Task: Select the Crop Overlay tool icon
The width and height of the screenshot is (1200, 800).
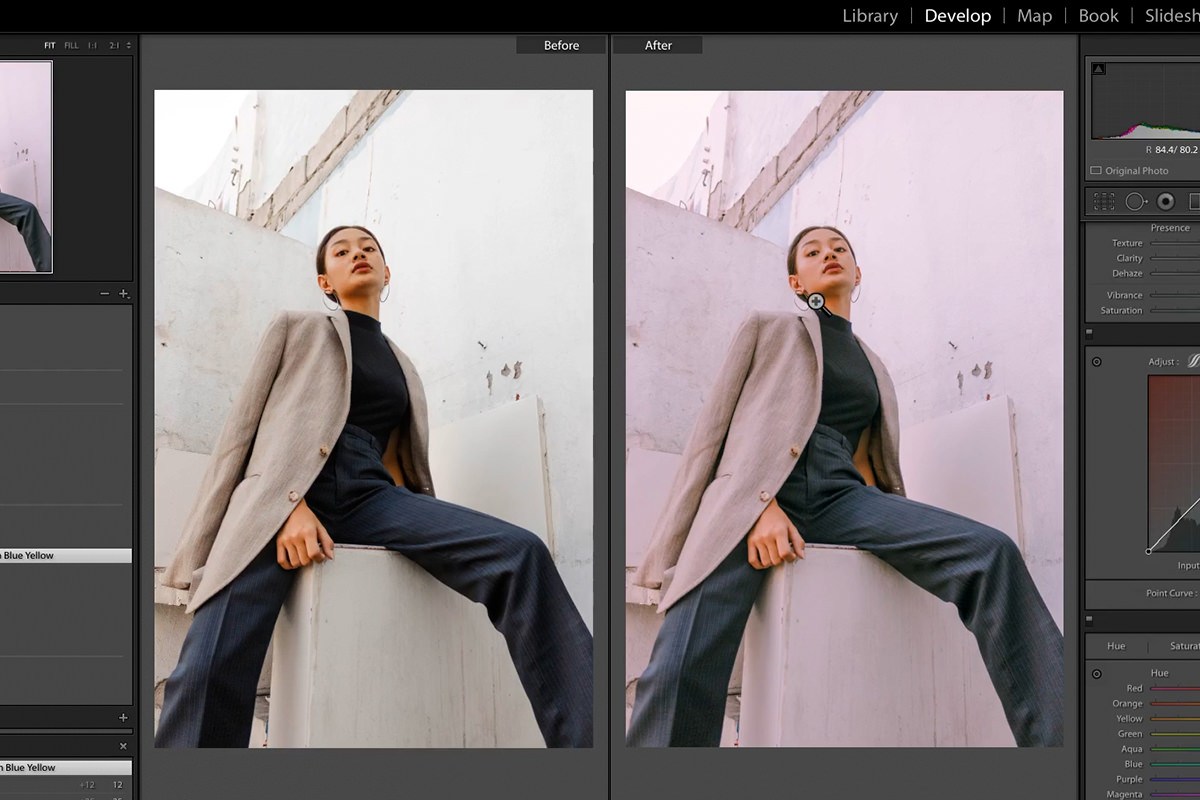Action: tap(1104, 201)
